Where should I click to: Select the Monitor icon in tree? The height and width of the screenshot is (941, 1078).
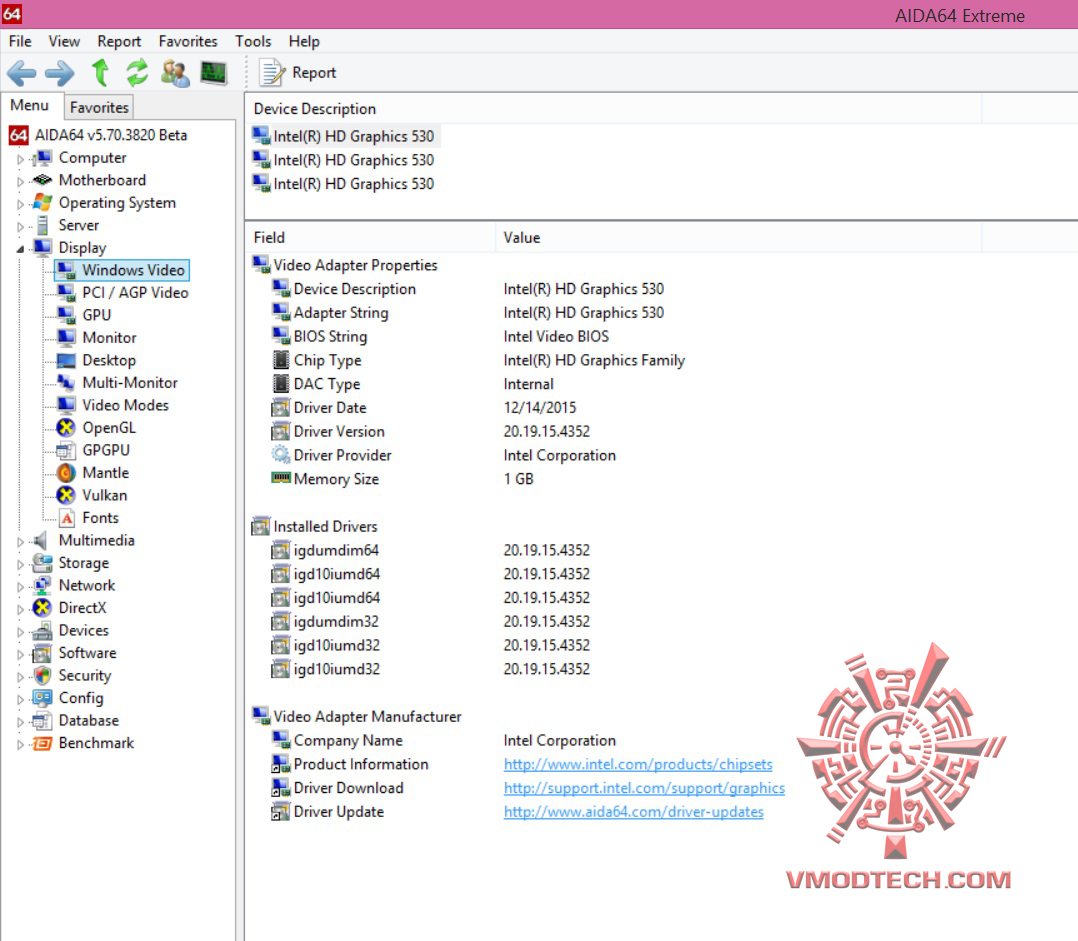(67, 337)
